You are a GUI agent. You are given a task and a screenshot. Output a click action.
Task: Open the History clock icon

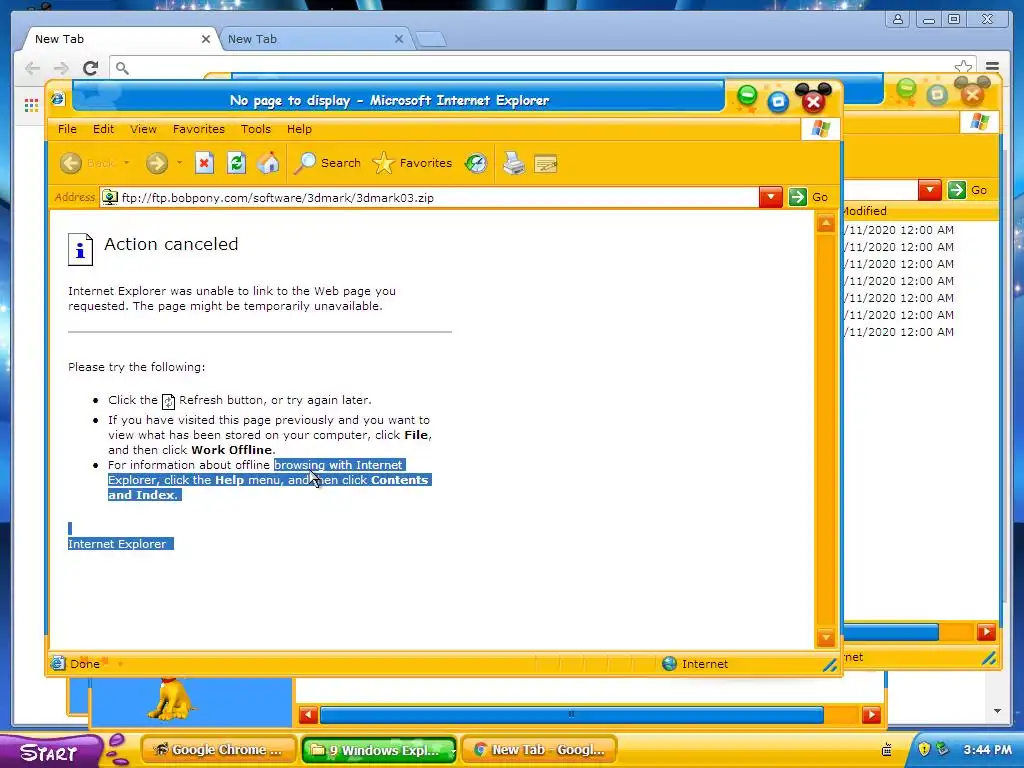click(x=476, y=163)
